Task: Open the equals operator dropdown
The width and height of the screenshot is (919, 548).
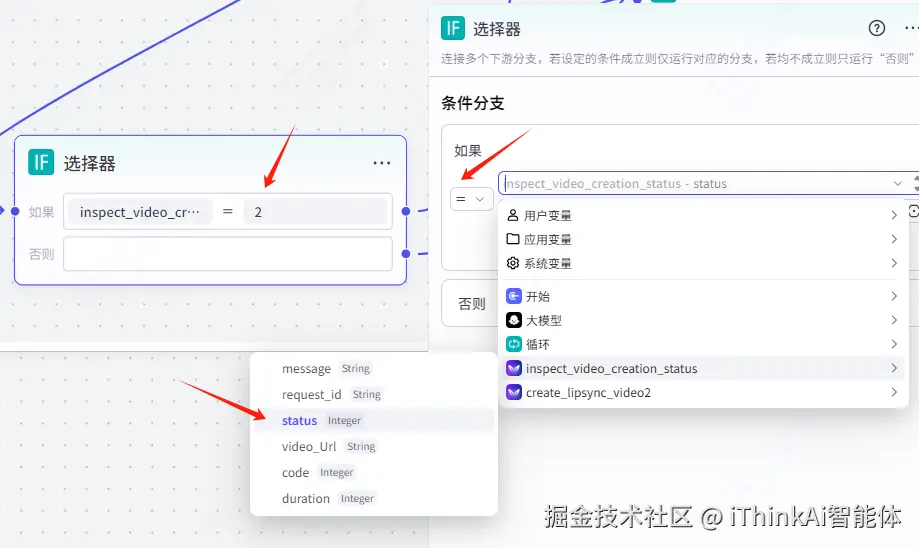Action: 471,199
